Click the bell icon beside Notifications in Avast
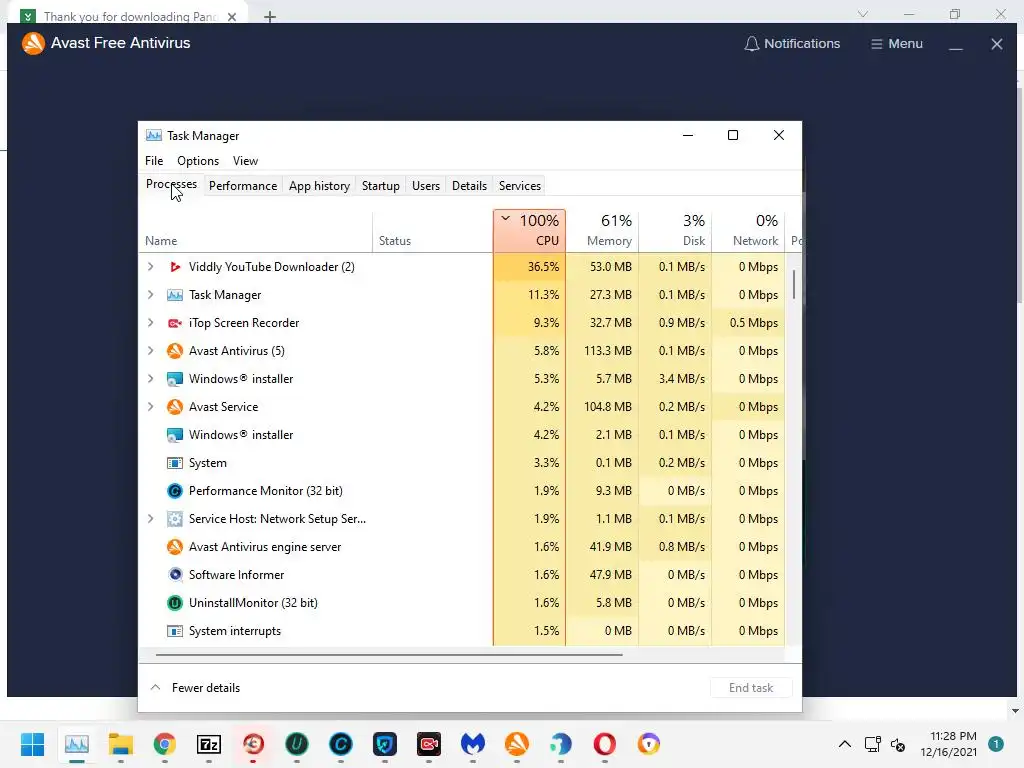The height and width of the screenshot is (768, 1024). point(752,44)
